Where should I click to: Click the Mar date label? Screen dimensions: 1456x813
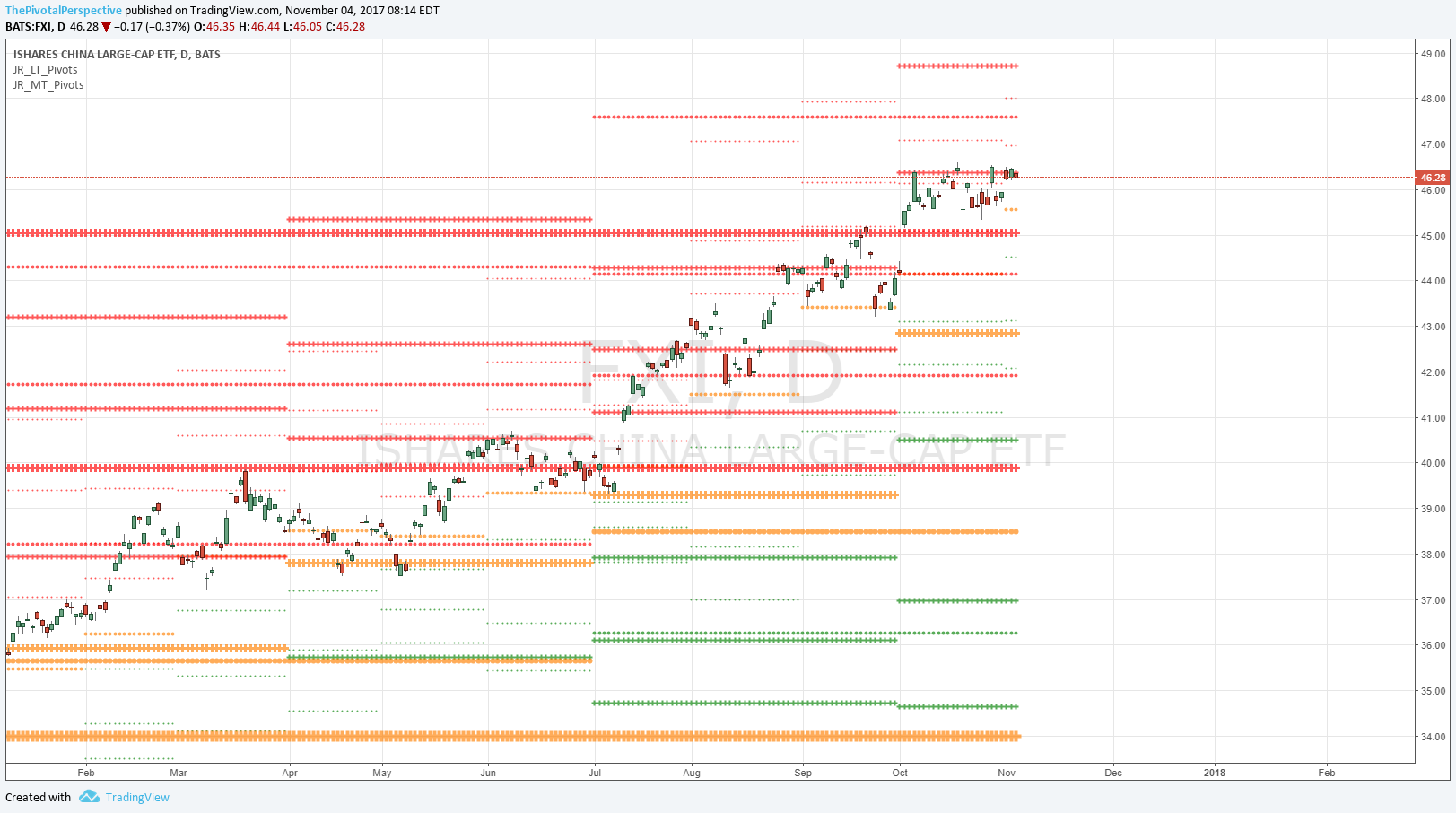point(179,773)
